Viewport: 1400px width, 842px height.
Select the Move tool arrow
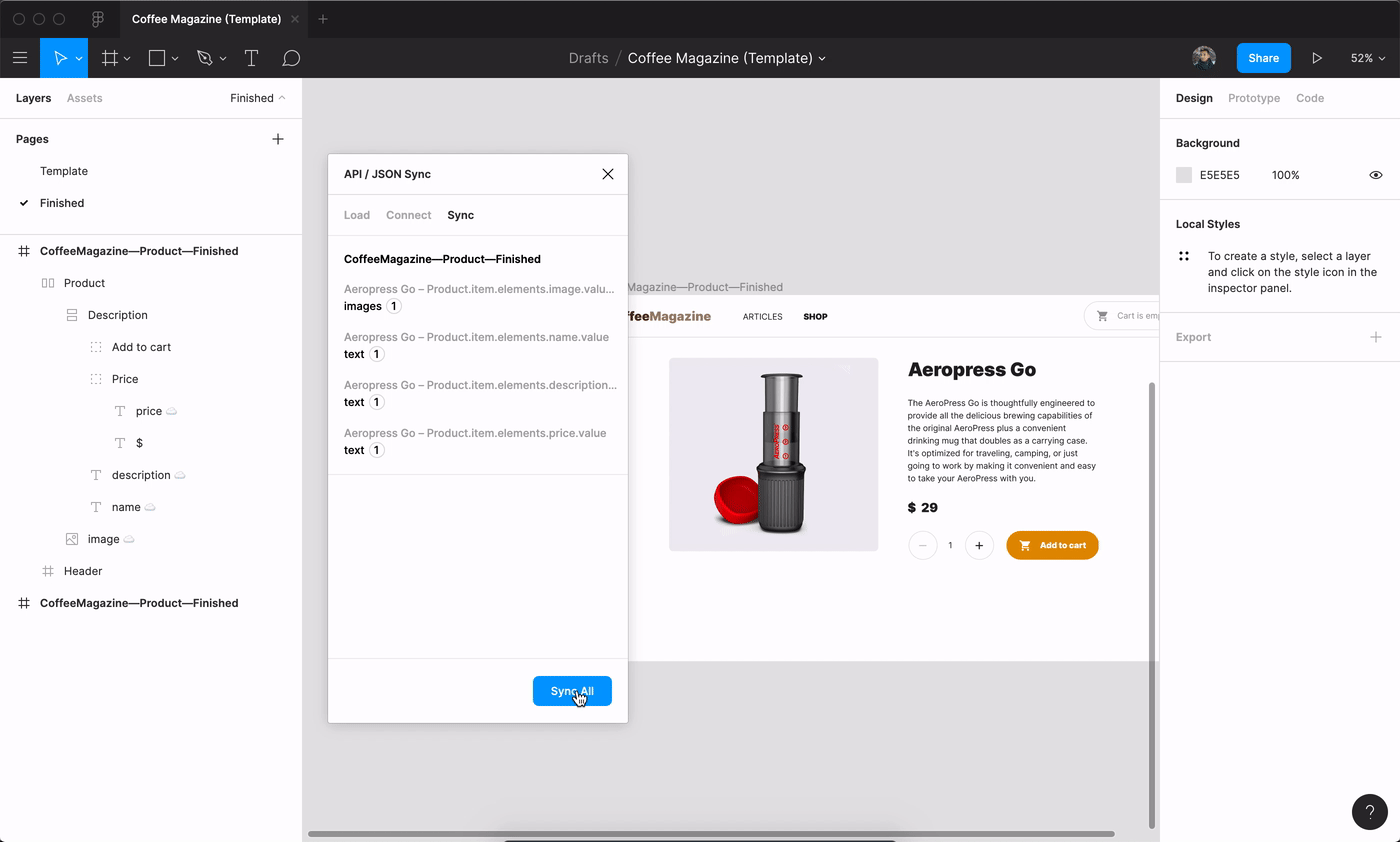tap(60, 58)
